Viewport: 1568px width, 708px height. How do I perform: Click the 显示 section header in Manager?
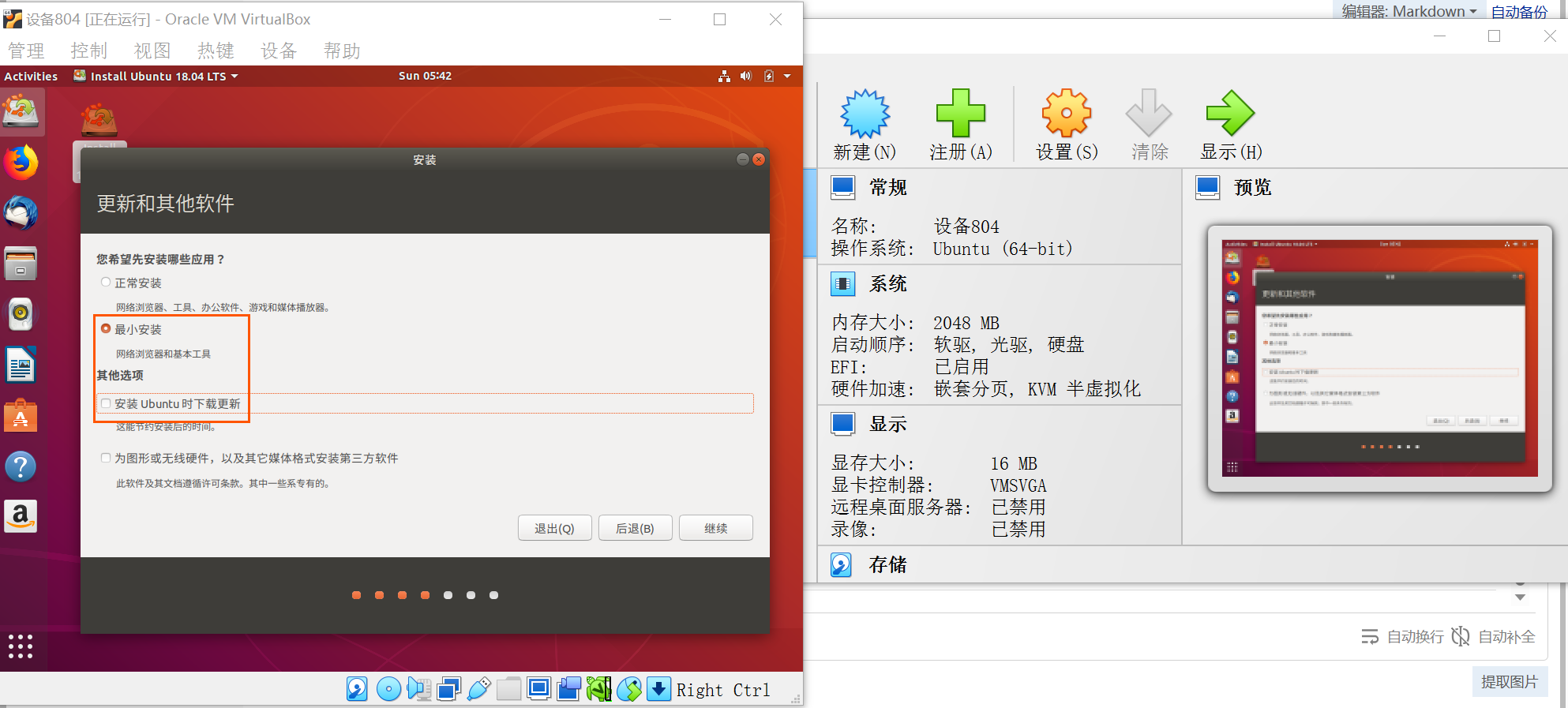(887, 424)
